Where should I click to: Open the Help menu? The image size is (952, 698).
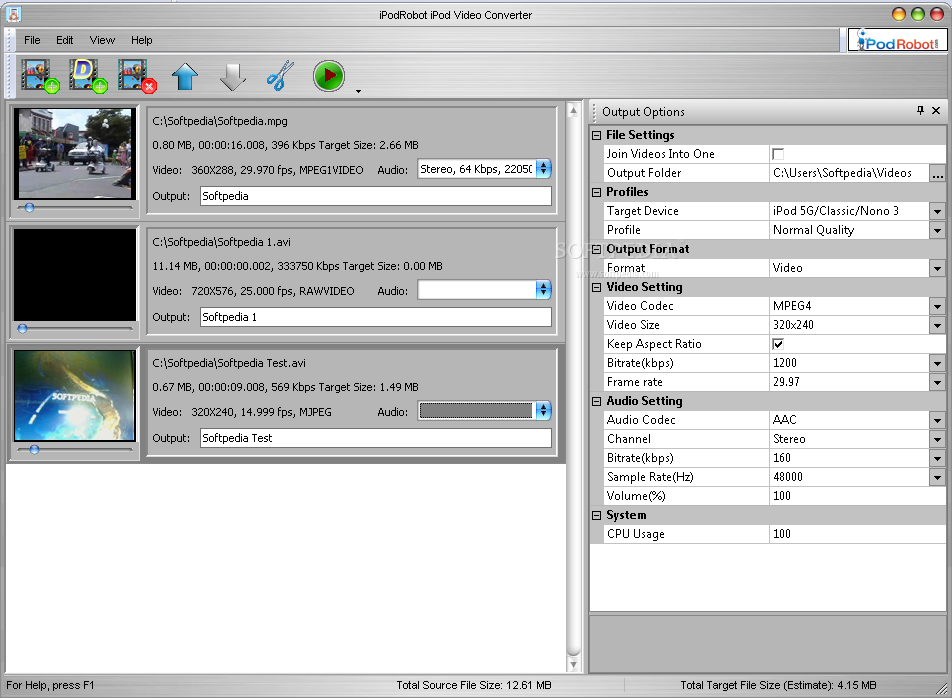[x=141, y=40]
